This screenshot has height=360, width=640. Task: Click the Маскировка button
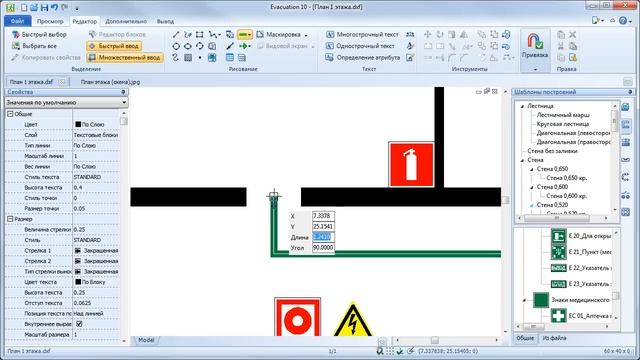tap(279, 35)
